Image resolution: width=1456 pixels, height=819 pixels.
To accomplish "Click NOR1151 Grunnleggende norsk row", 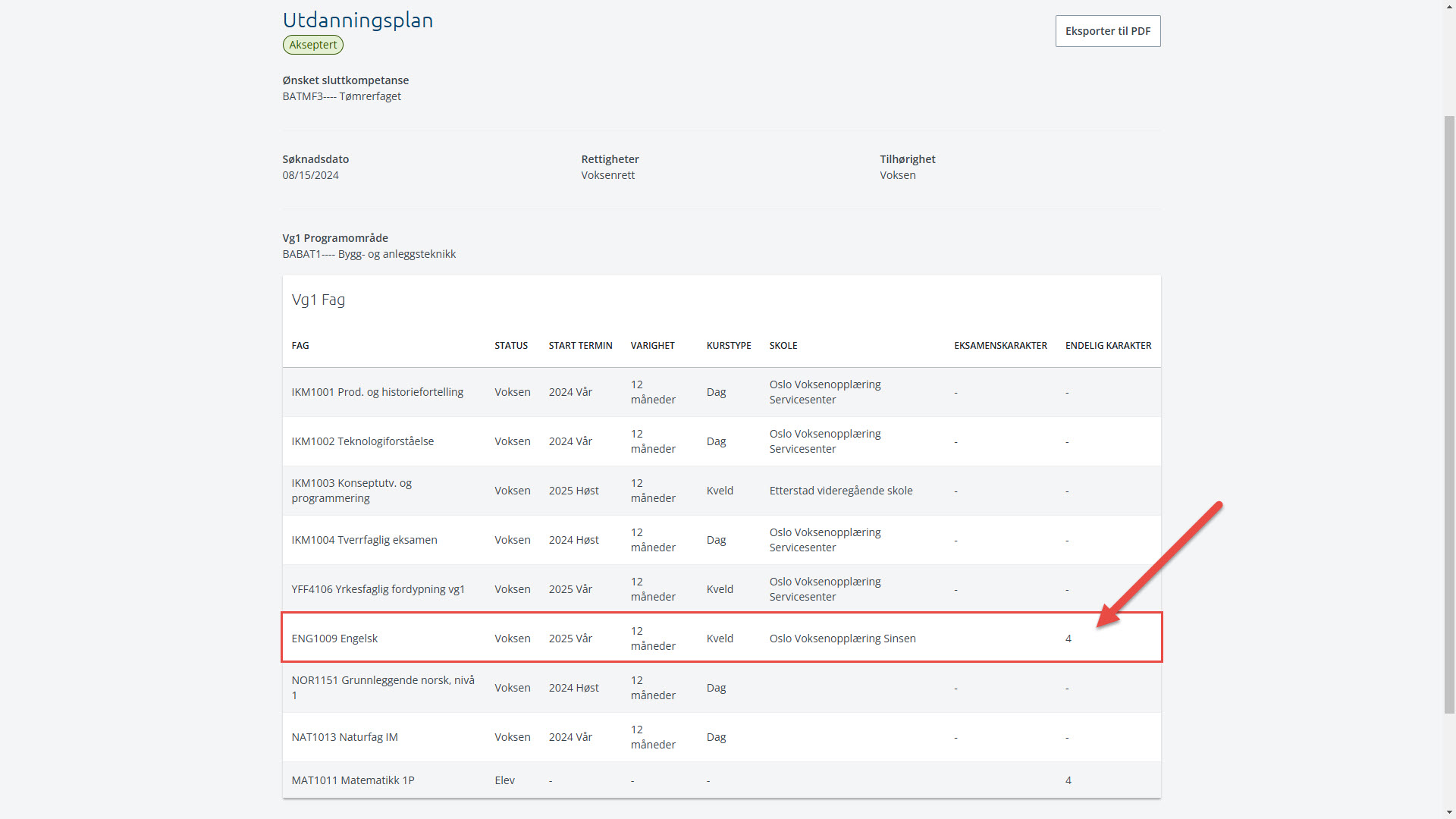I will pyautogui.click(x=382, y=688).
